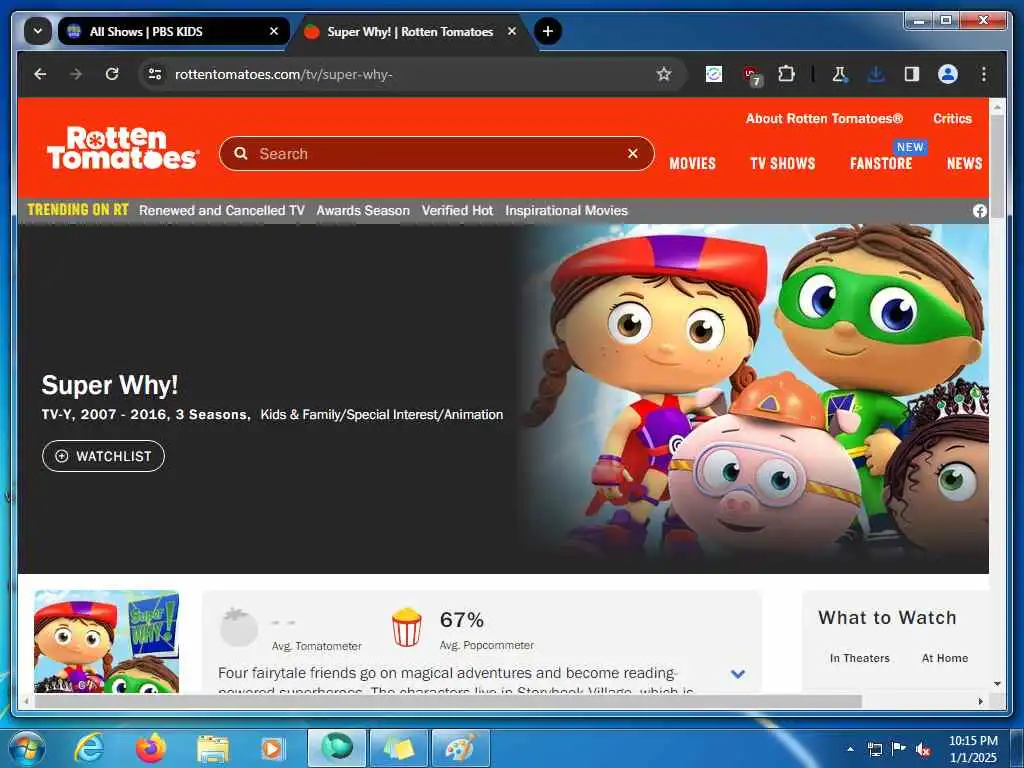This screenshot has width=1024, height=768.
Task: Click the horizontal scrollbar thumb
Action: point(448,701)
